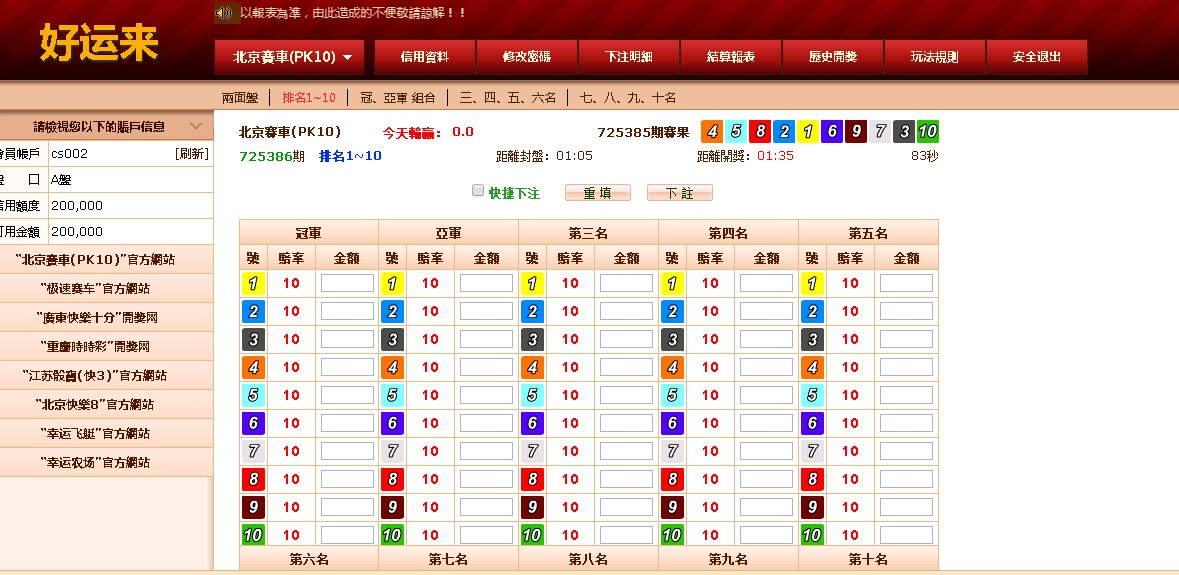This screenshot has width=1179, height=575.
Task: Click the amount field for 第五名 number 9
Action: point(906,507)
